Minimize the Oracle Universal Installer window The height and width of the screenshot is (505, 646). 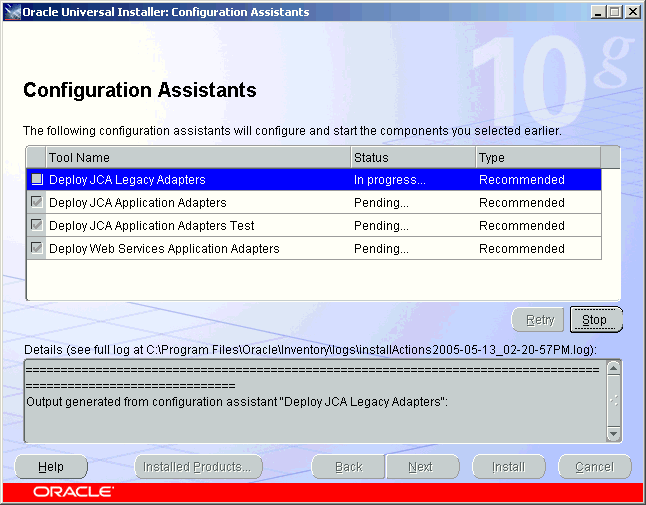(598, 12)
